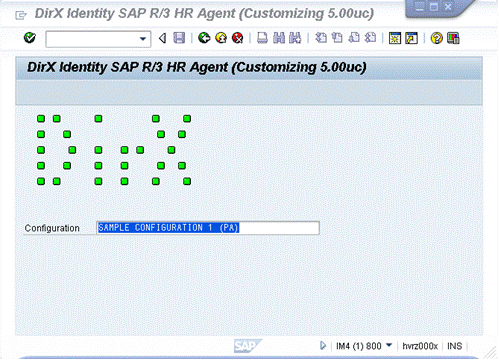Open the Customize Local Layout icon

point(453,38)
